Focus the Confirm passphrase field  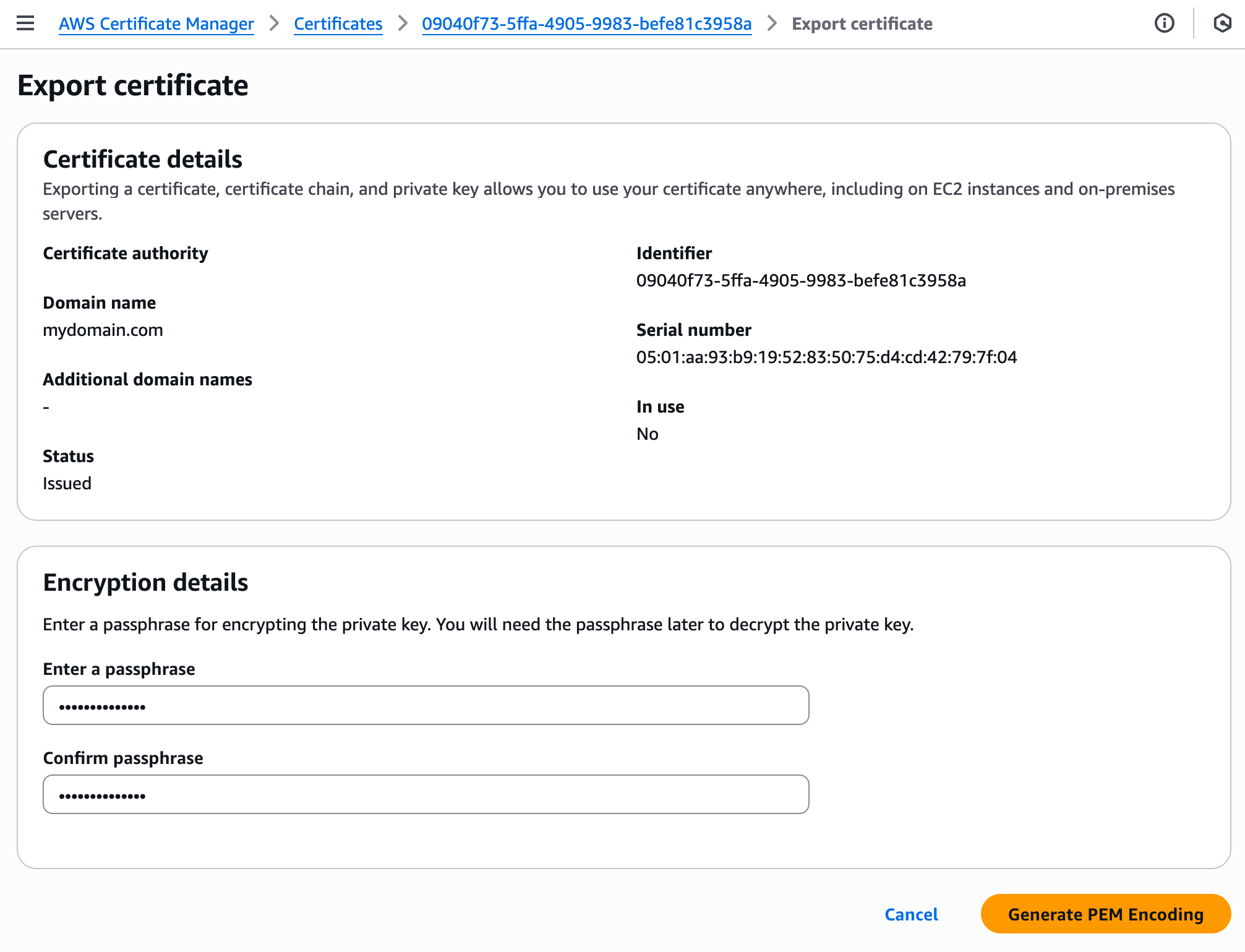point(426,794)
